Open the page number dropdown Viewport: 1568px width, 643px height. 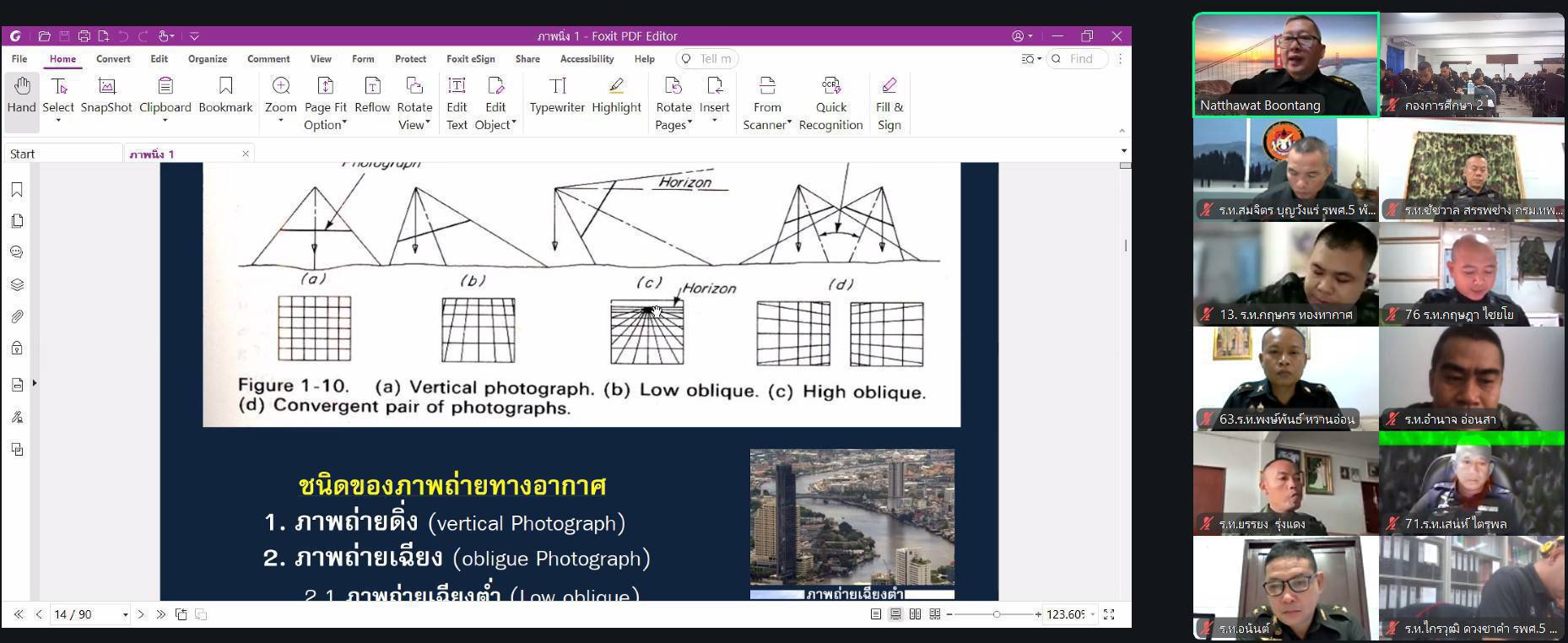tap(126, 615)
